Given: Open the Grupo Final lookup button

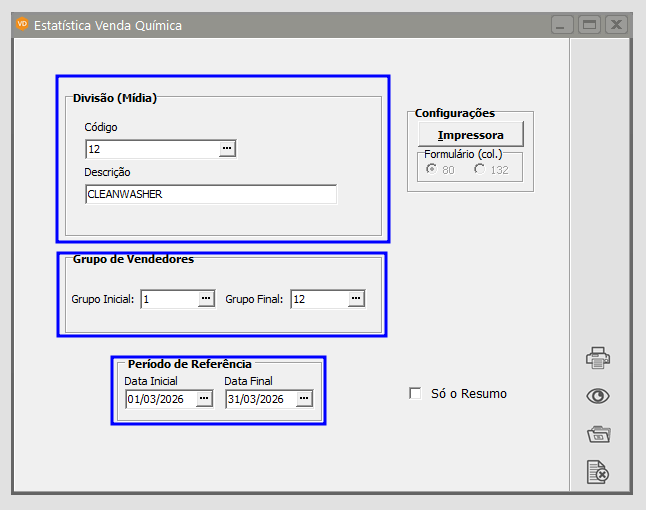Looking at the screenshot, I should (x=355, y=299).
